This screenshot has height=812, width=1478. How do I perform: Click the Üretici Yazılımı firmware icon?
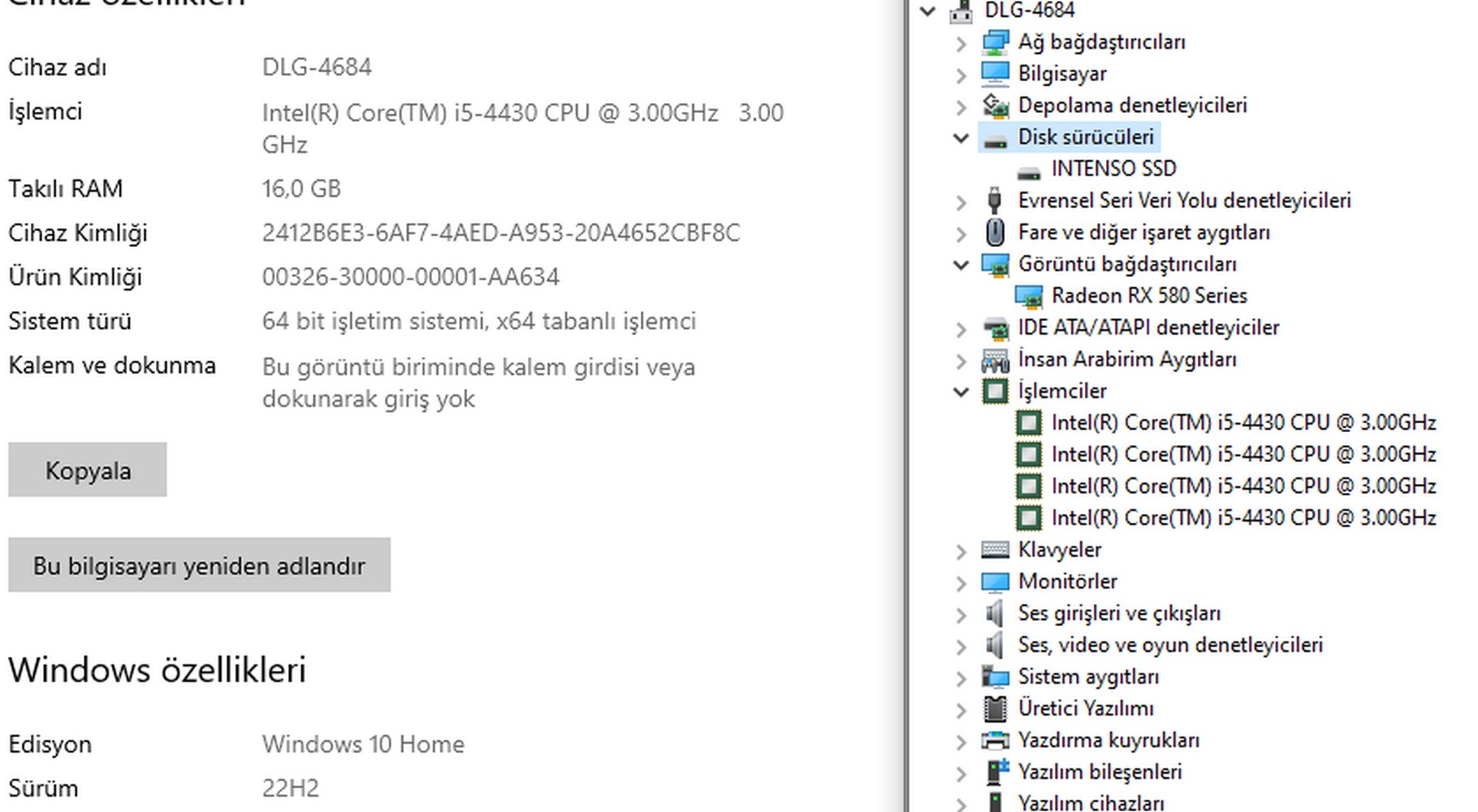click(995, 709)
